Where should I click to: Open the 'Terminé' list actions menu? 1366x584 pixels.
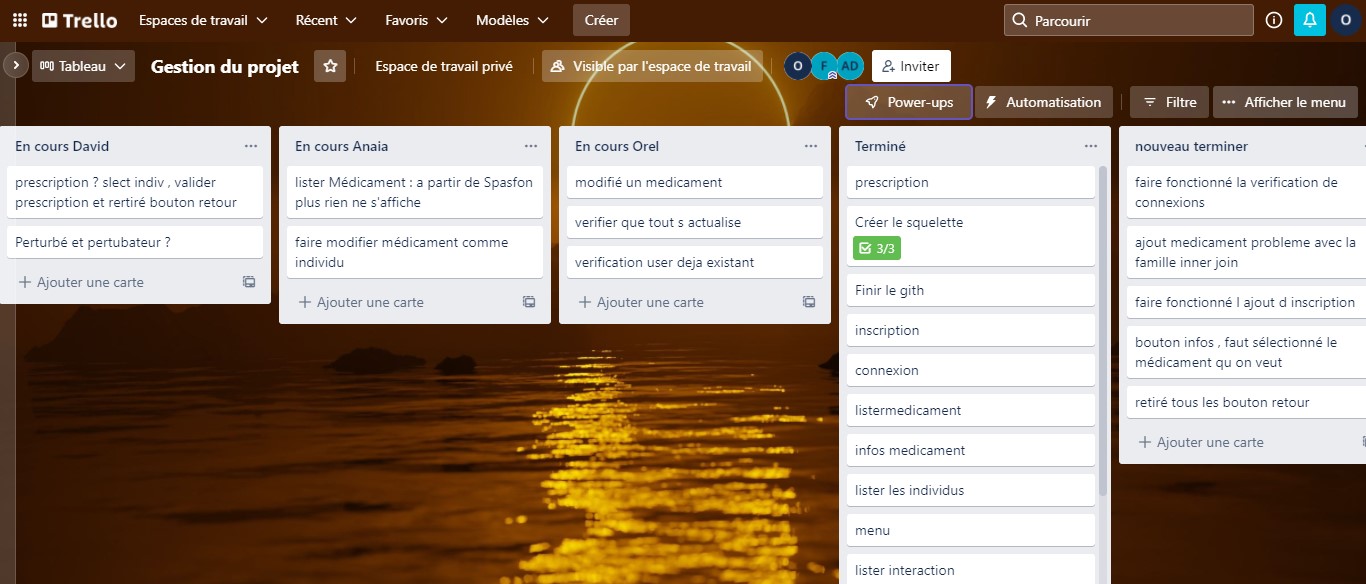(x=1091, y=146)
